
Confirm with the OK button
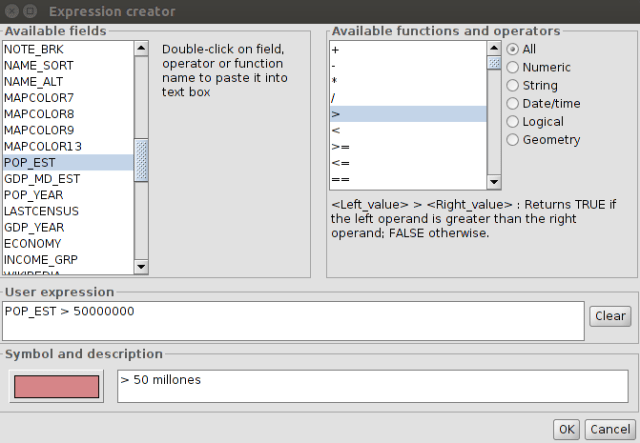click(567, 429)
